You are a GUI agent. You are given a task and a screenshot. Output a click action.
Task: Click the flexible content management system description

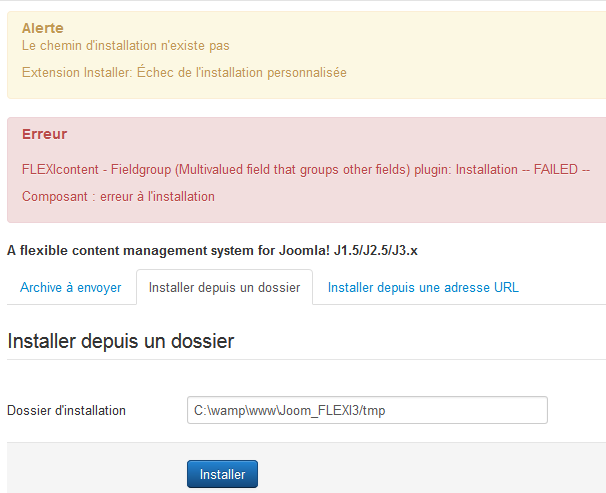(x=212, y=251)
